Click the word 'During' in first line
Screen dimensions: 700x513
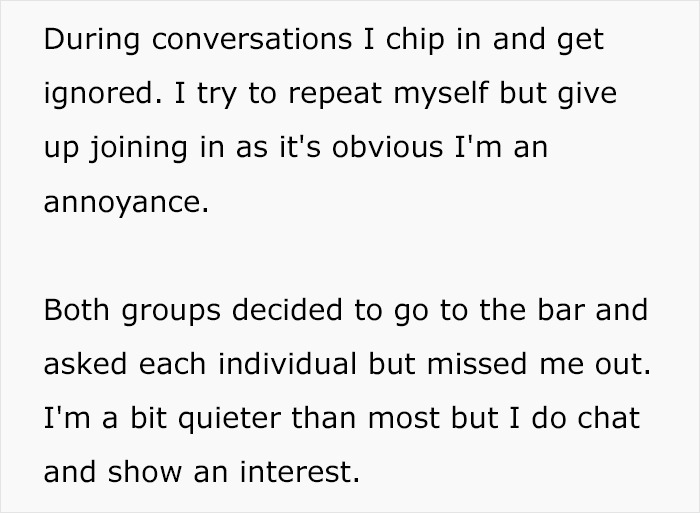point(92,39)
